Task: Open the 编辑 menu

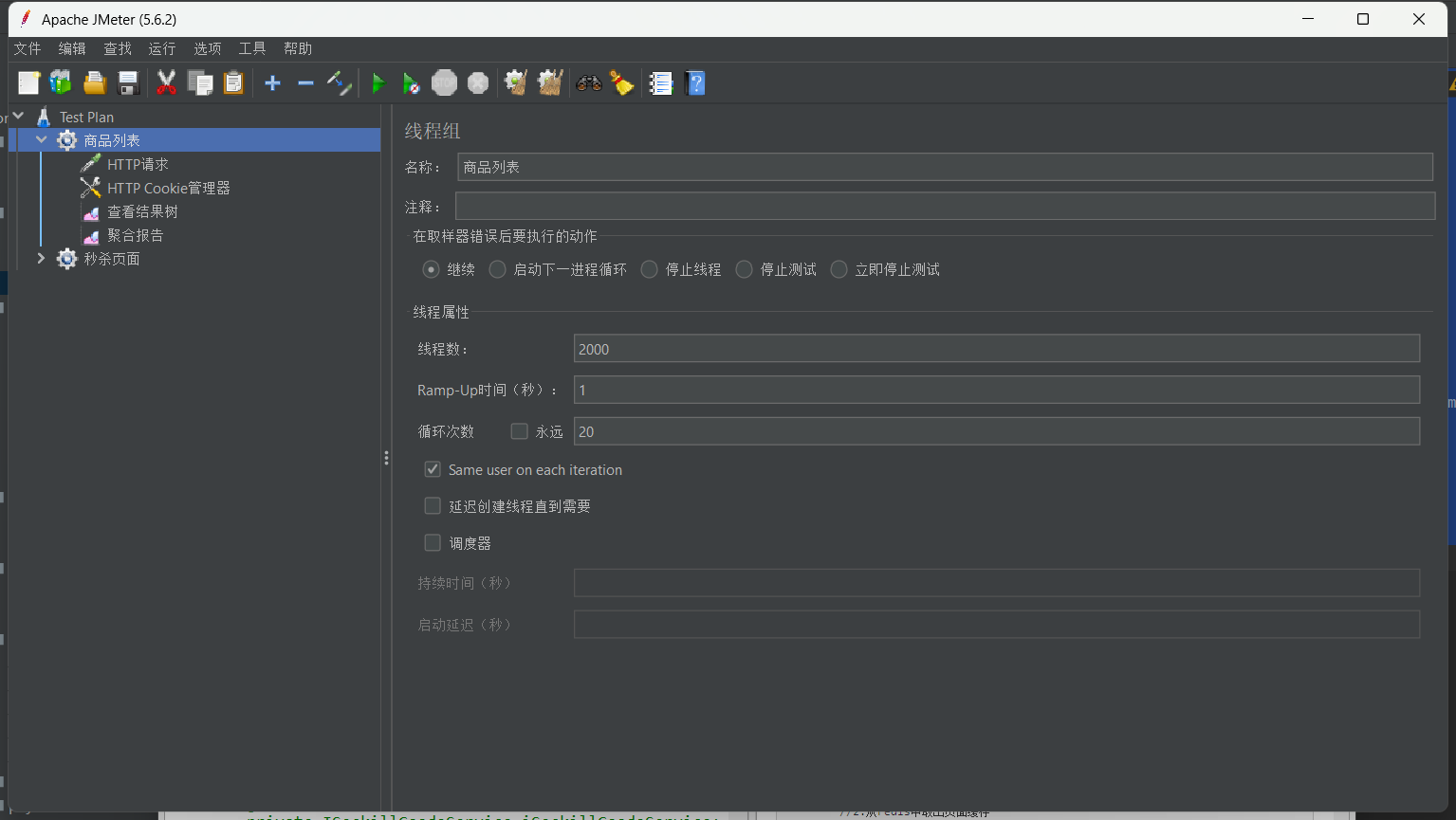Action: 72,48
